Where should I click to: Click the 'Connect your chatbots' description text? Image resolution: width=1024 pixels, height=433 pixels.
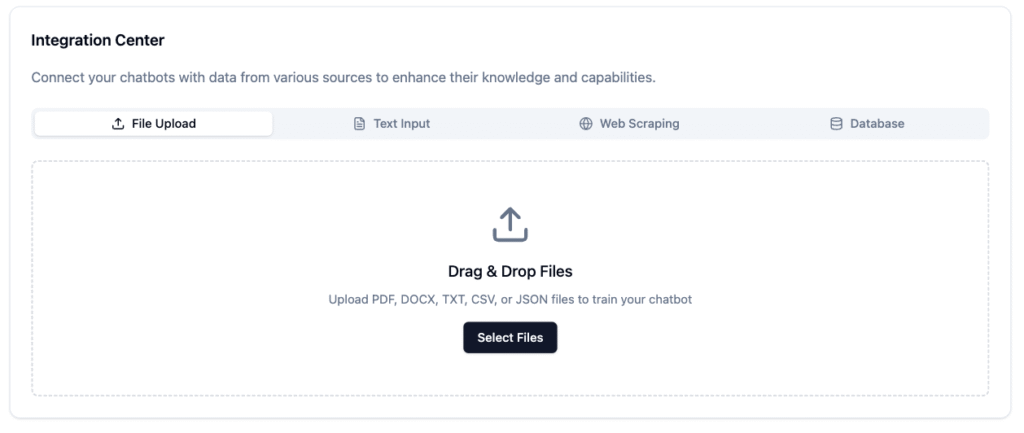click(344, 78)
